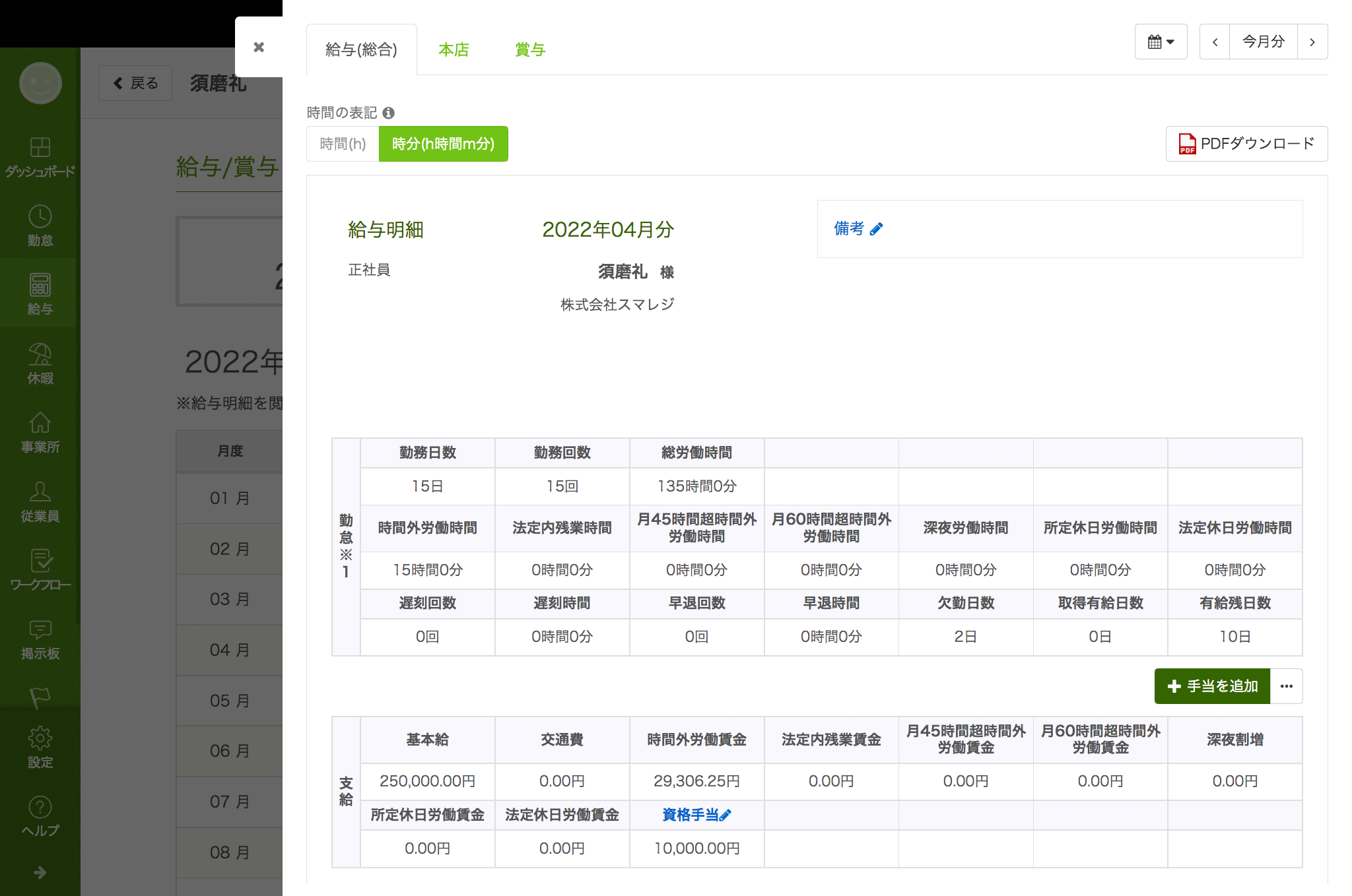This screenshot has width=1352, height=896.
Task: Click the 手当を追加 button
Action: [x=1212, y=686]
